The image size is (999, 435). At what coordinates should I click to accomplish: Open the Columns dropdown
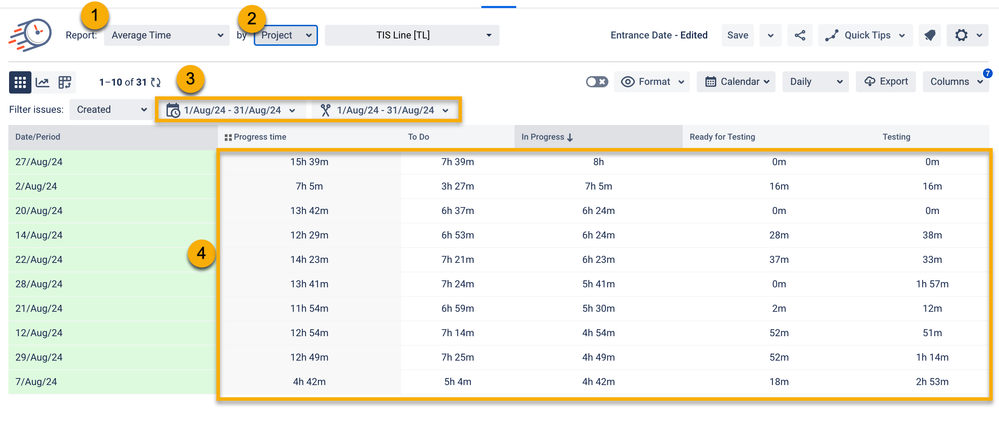956,82
